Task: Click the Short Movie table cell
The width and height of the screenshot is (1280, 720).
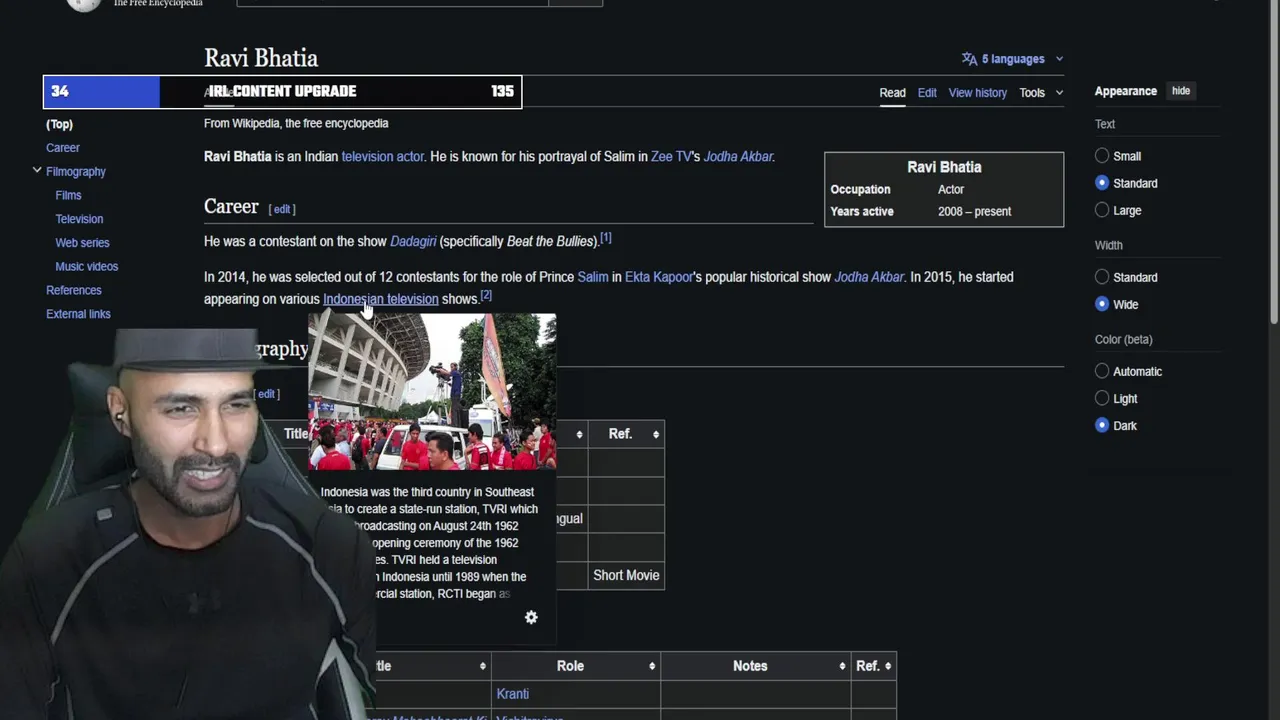Action: (x=626, y=575)
